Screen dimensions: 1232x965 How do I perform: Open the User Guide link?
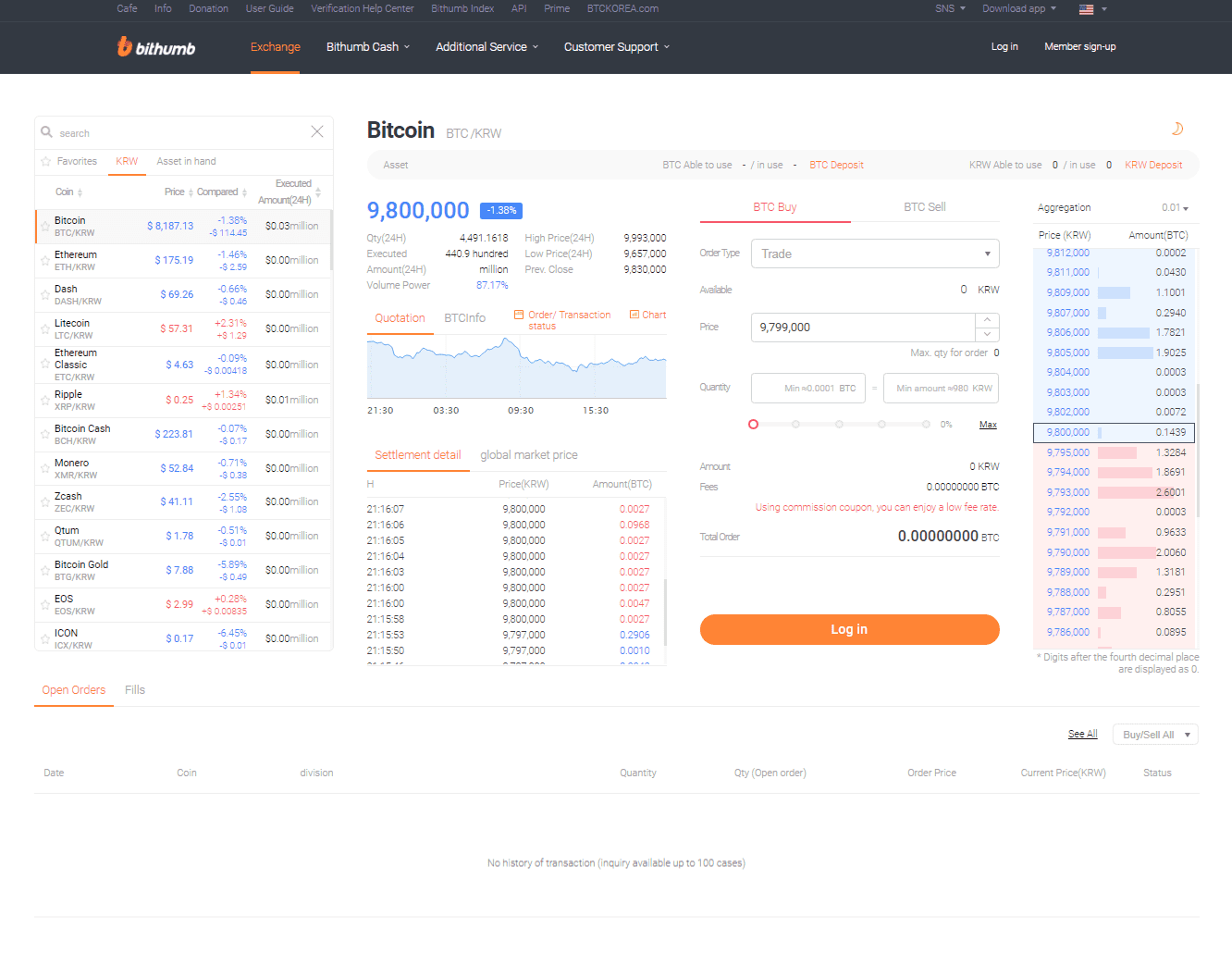pyautogui.click(x=269, y=9)
